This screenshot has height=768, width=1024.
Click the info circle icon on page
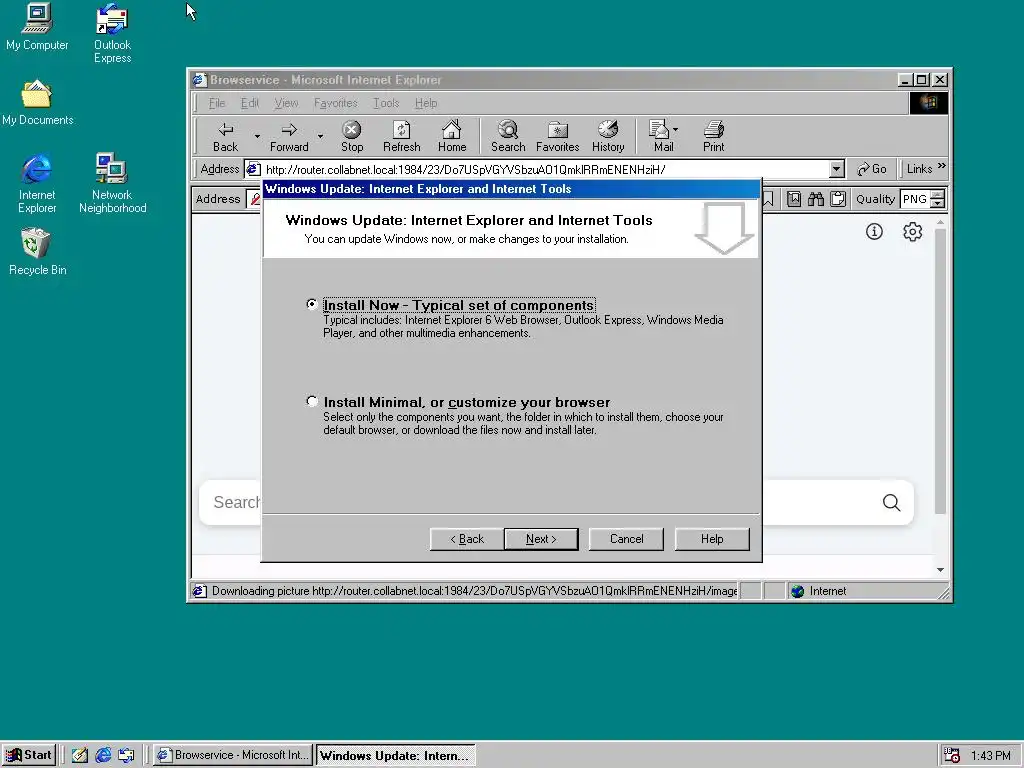pyautogui.click(x=874, y=231)
